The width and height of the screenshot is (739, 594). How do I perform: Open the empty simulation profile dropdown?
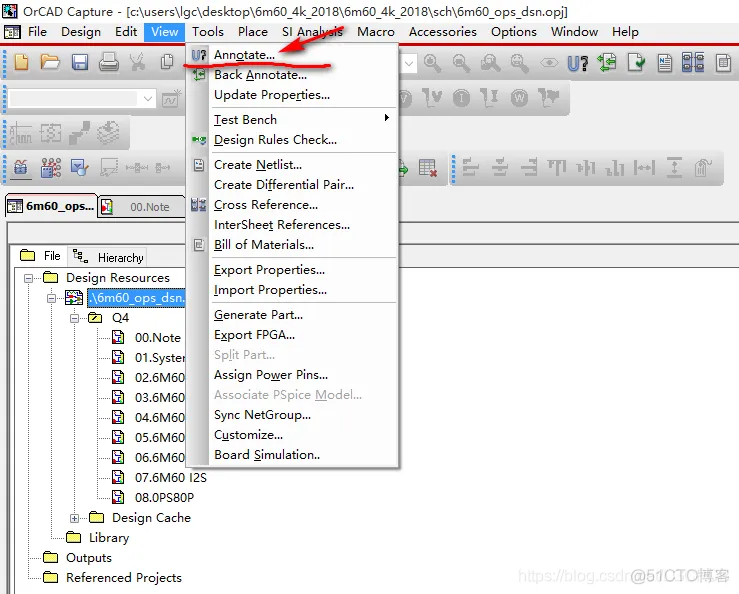coord(148,99)
